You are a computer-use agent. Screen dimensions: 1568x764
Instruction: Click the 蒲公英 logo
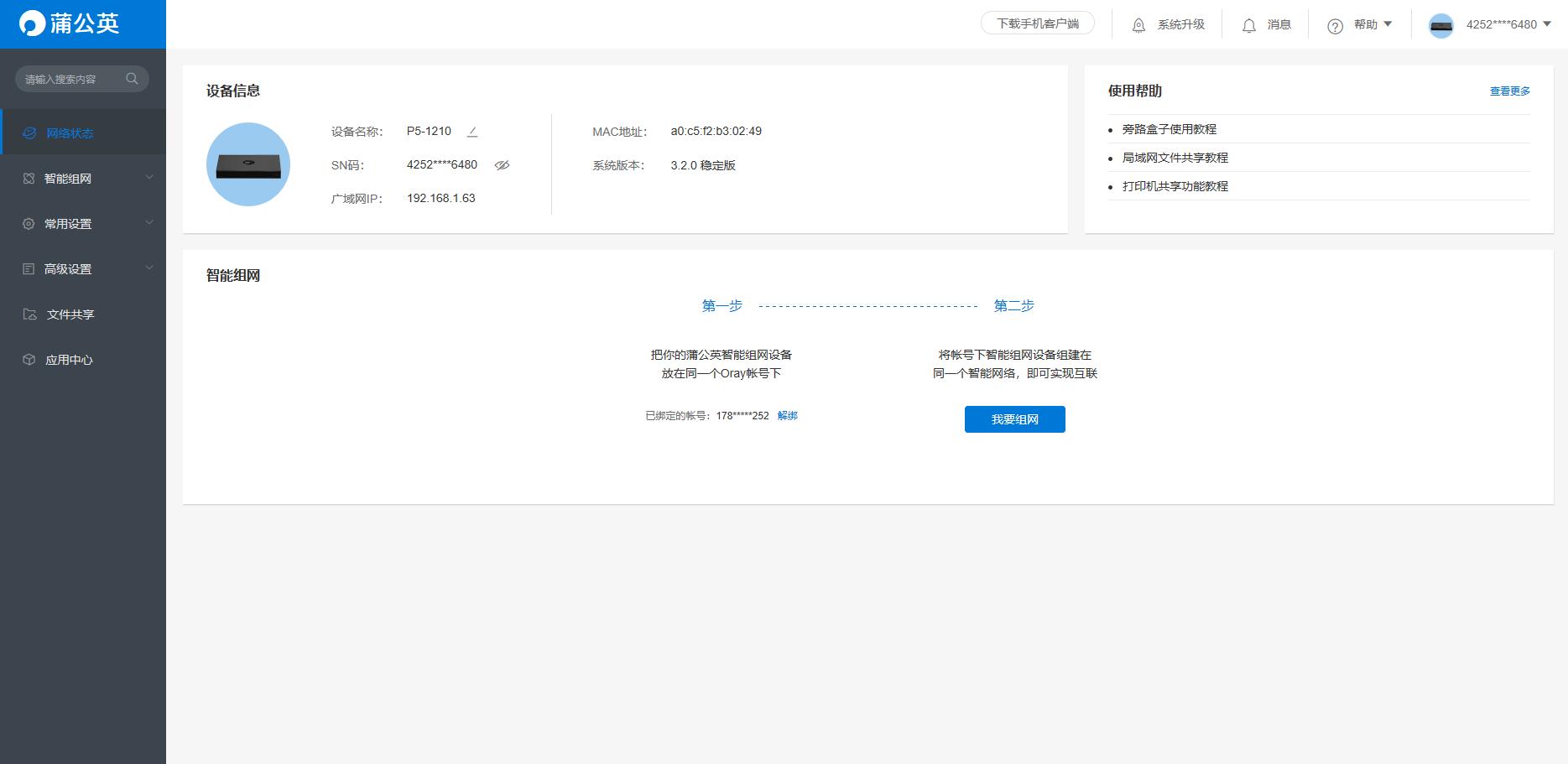coord(71,23)
